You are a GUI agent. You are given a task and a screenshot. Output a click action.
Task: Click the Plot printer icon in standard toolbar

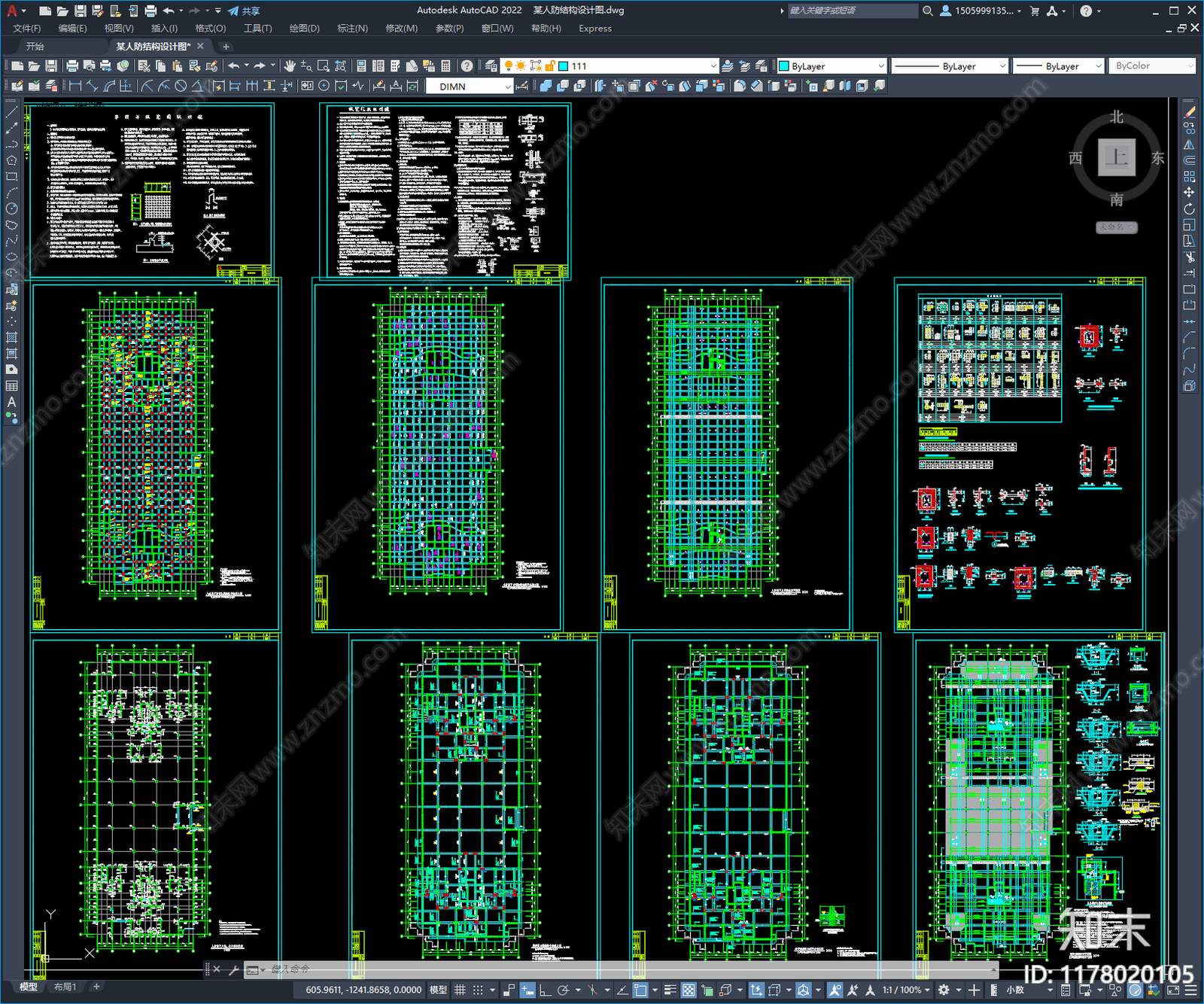(x=72, y=66)
